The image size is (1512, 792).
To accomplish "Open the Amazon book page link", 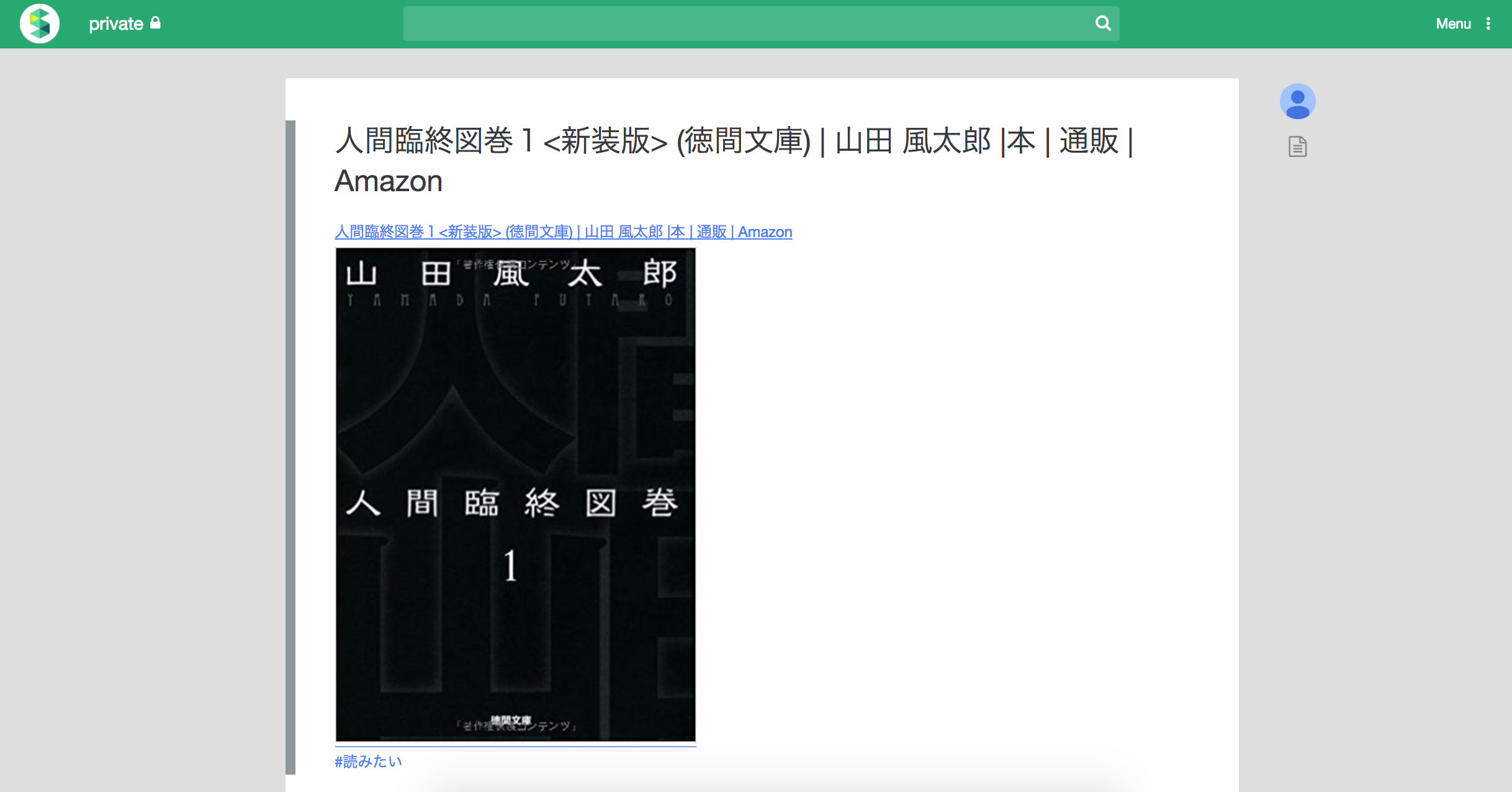I will (x=562, y=232).
